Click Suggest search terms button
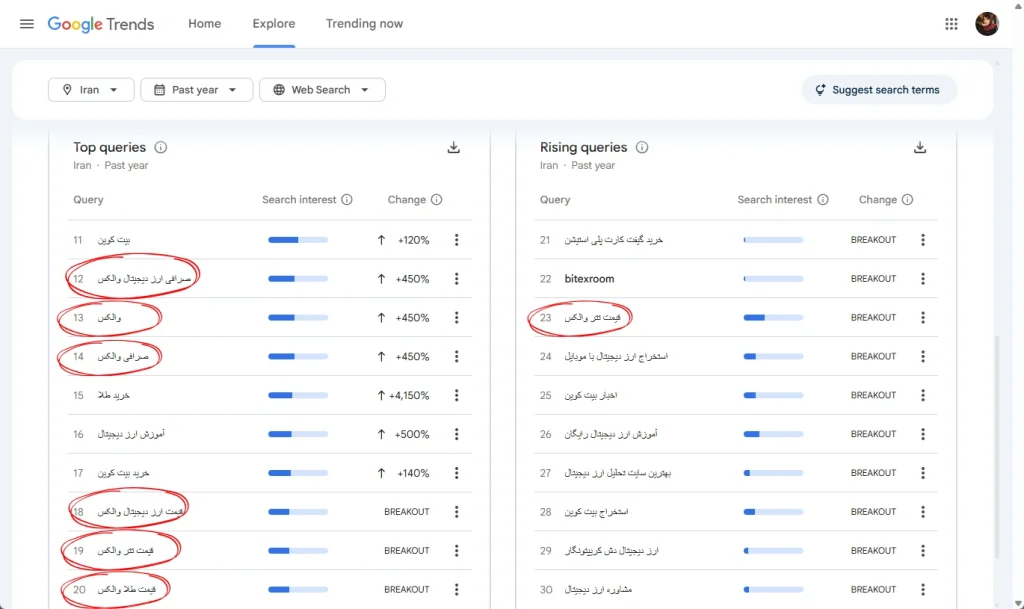 click(x=878, y=89)
